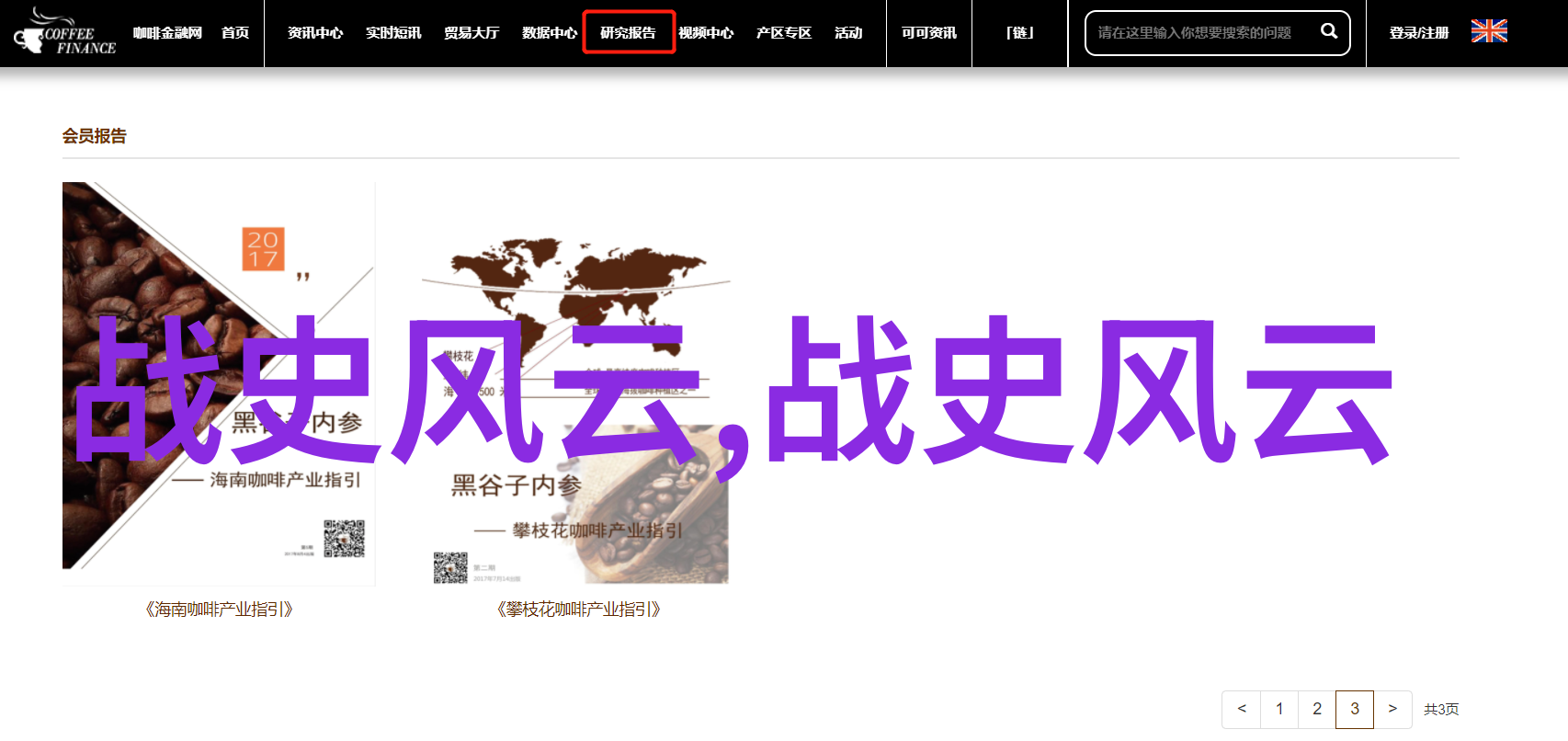Click the Coffee Finance logo

click(64, 34)
